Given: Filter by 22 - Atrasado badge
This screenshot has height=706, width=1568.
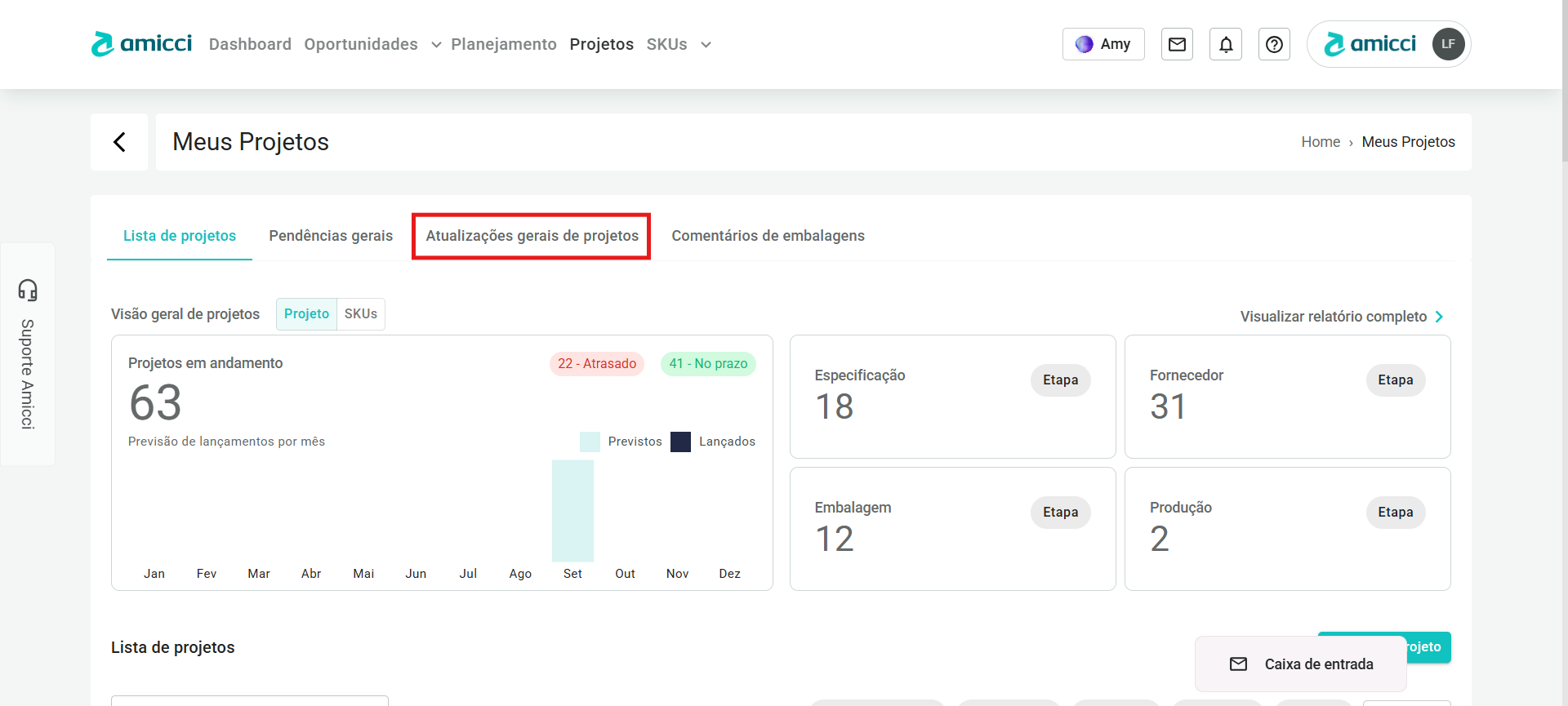Looking at the screenshot, I should (597, 364).
